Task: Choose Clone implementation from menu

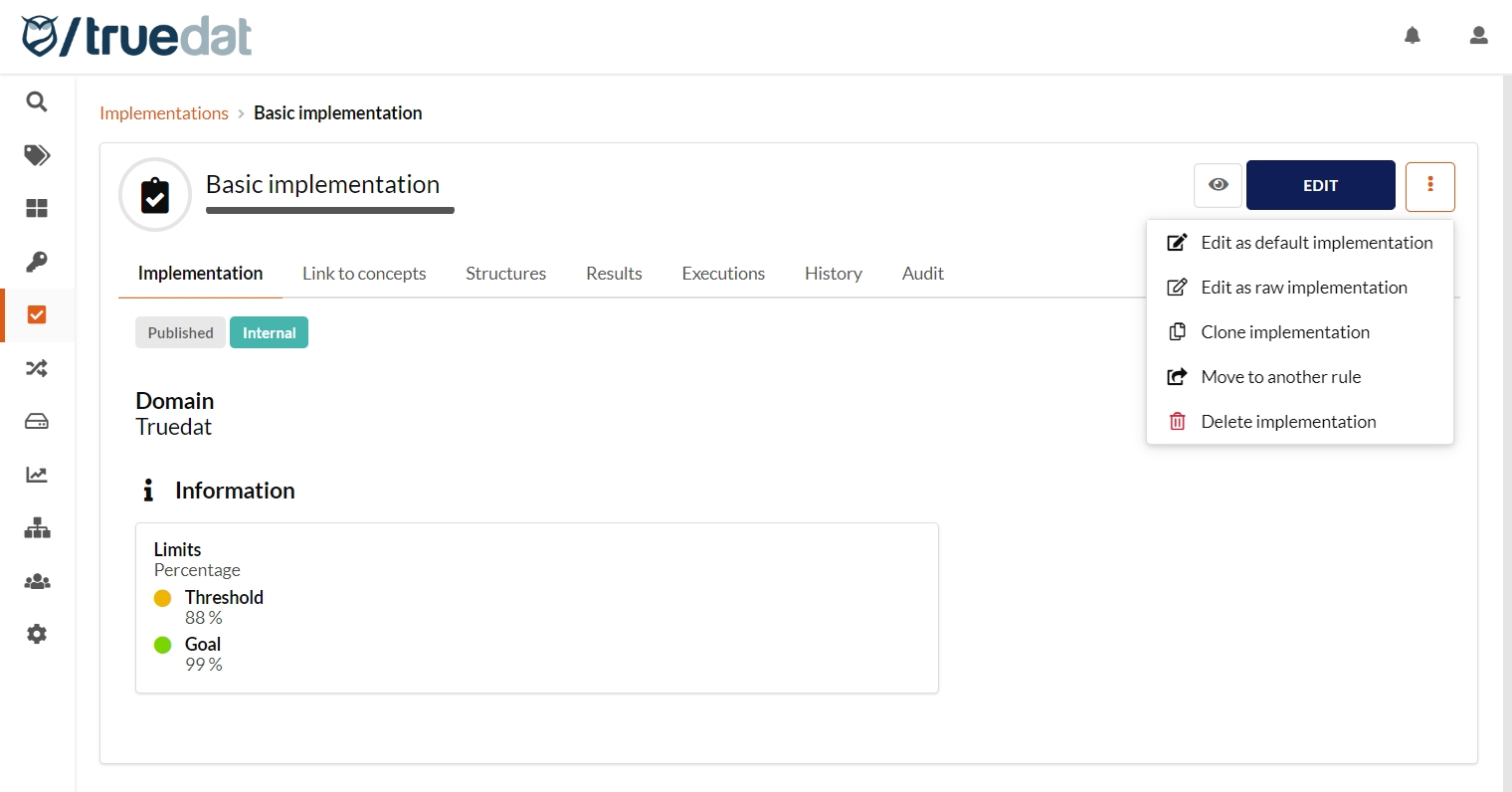Action: click(x=1284, y=332)
